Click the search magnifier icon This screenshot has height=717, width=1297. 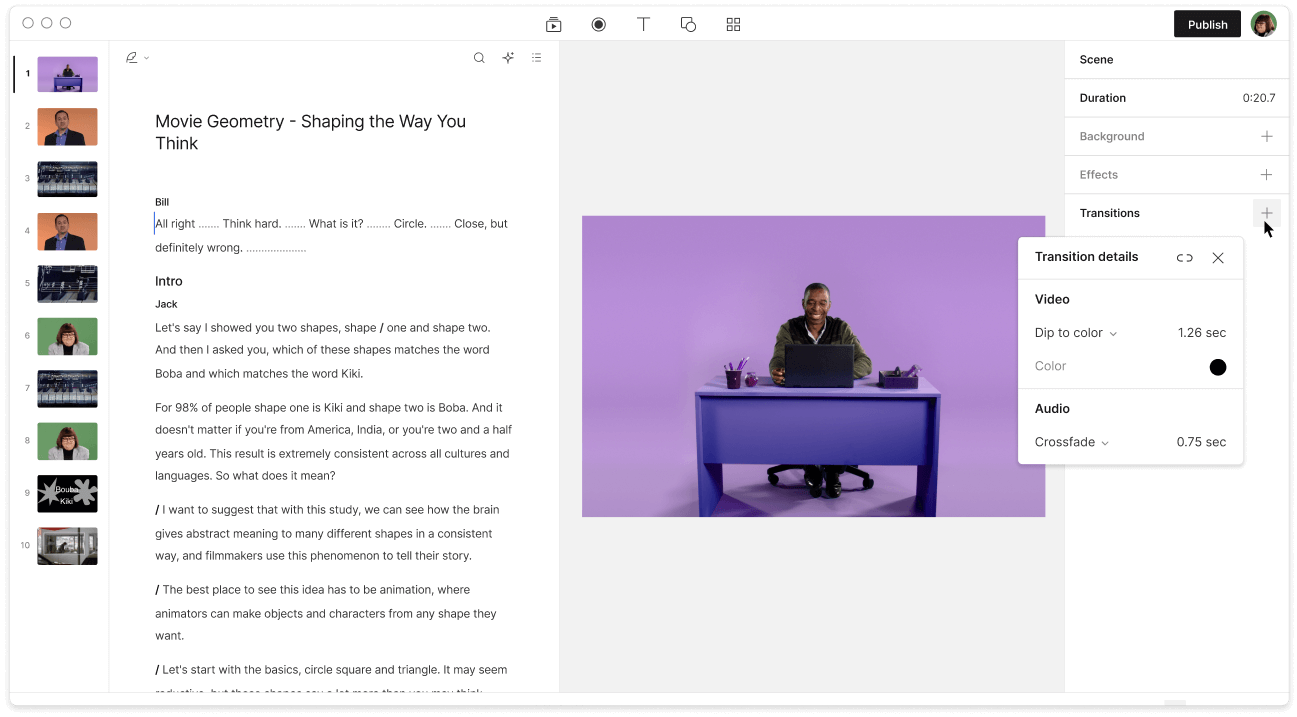[x=479, y=58]
